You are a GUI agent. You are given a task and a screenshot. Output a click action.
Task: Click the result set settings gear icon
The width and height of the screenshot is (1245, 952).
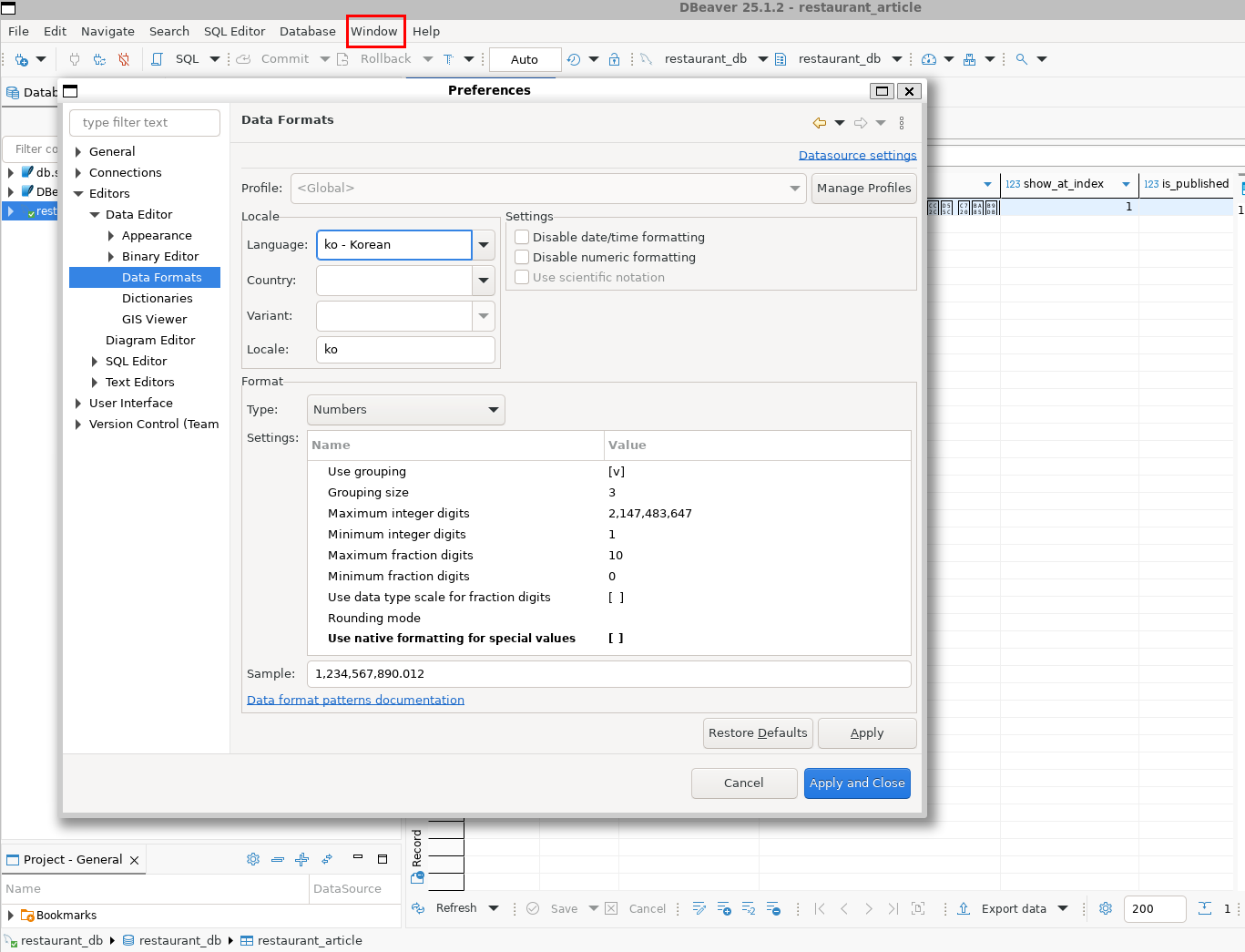tap(1106, 908)
